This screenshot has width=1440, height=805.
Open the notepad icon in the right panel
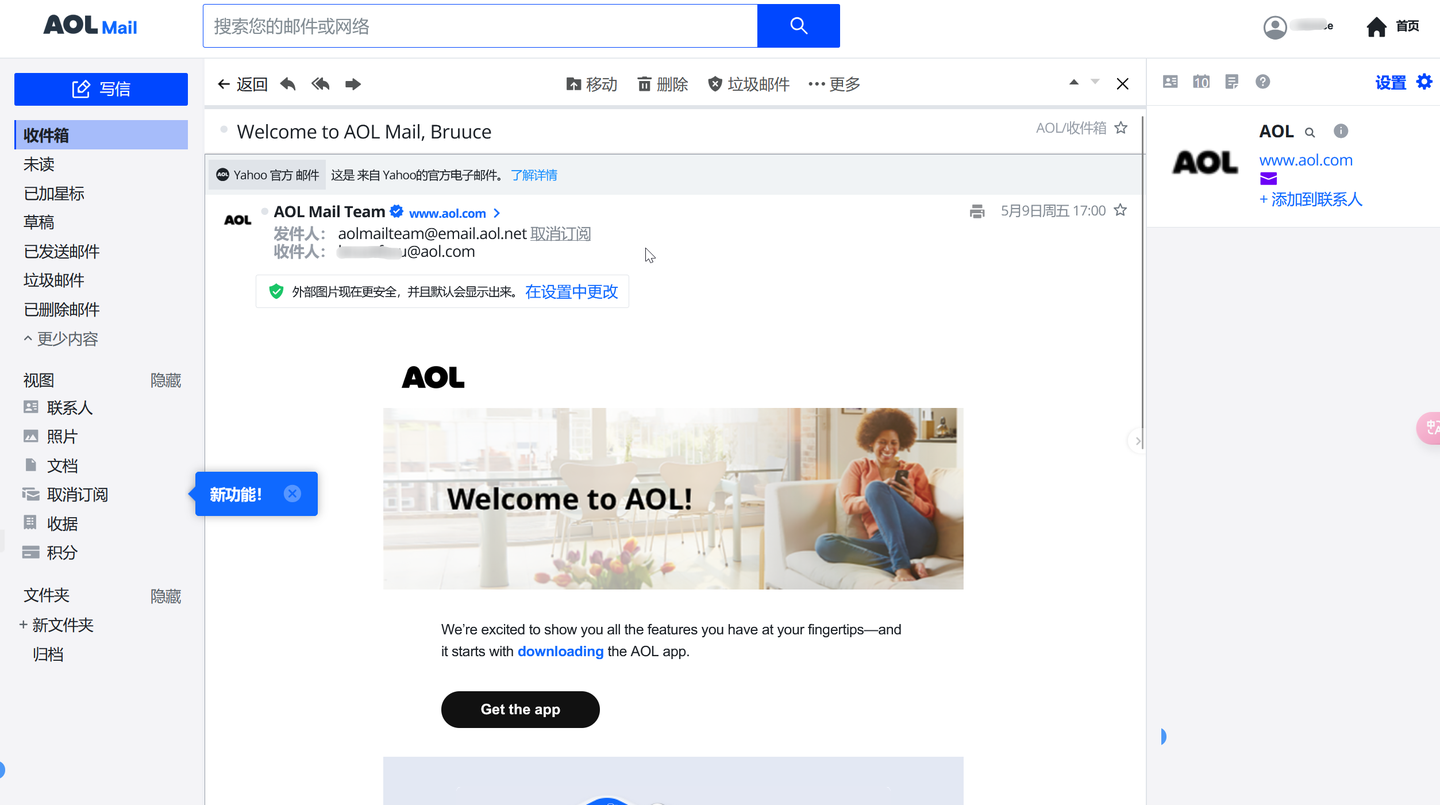tap(1232, 82)
